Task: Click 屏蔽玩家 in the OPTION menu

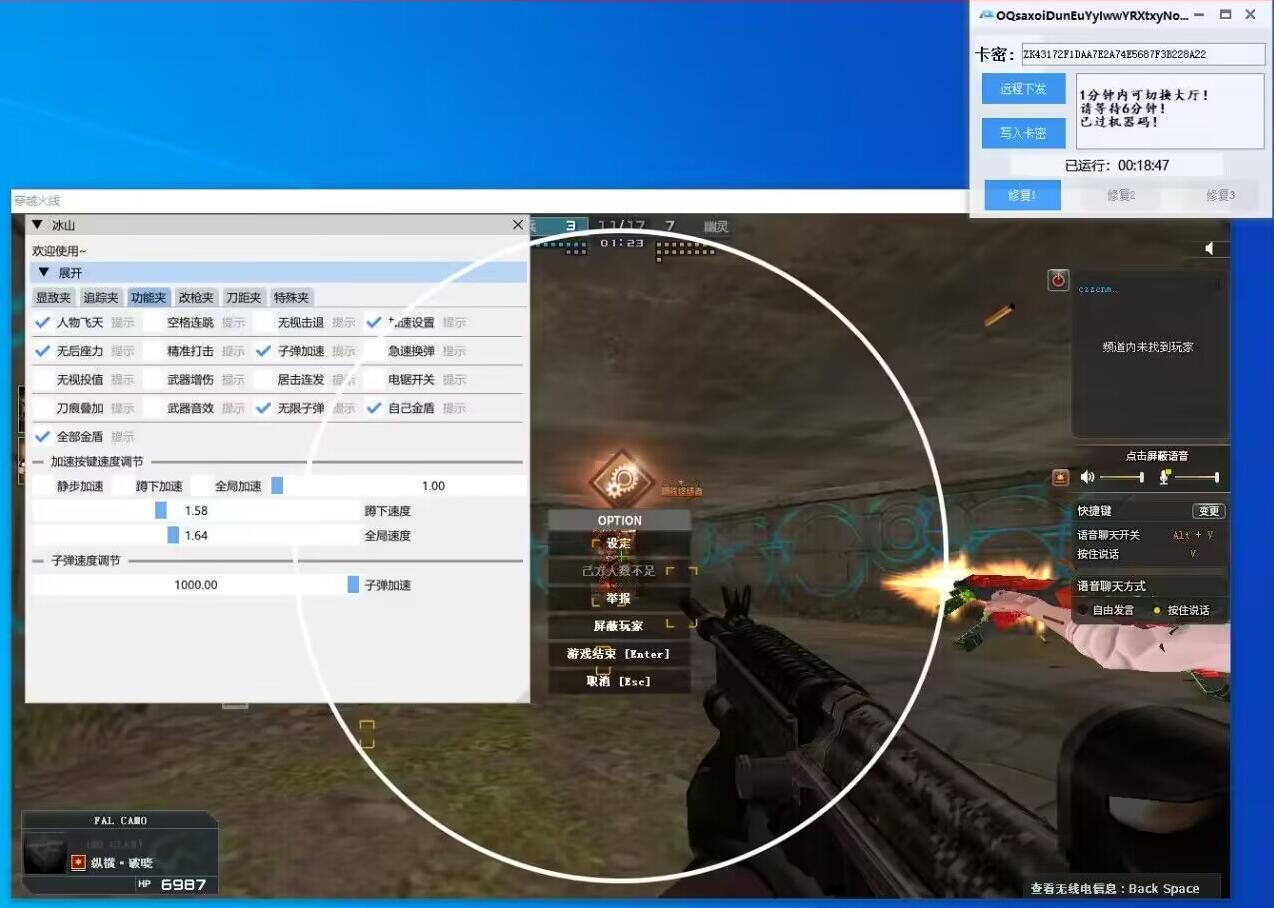Action: click(618, 626)
